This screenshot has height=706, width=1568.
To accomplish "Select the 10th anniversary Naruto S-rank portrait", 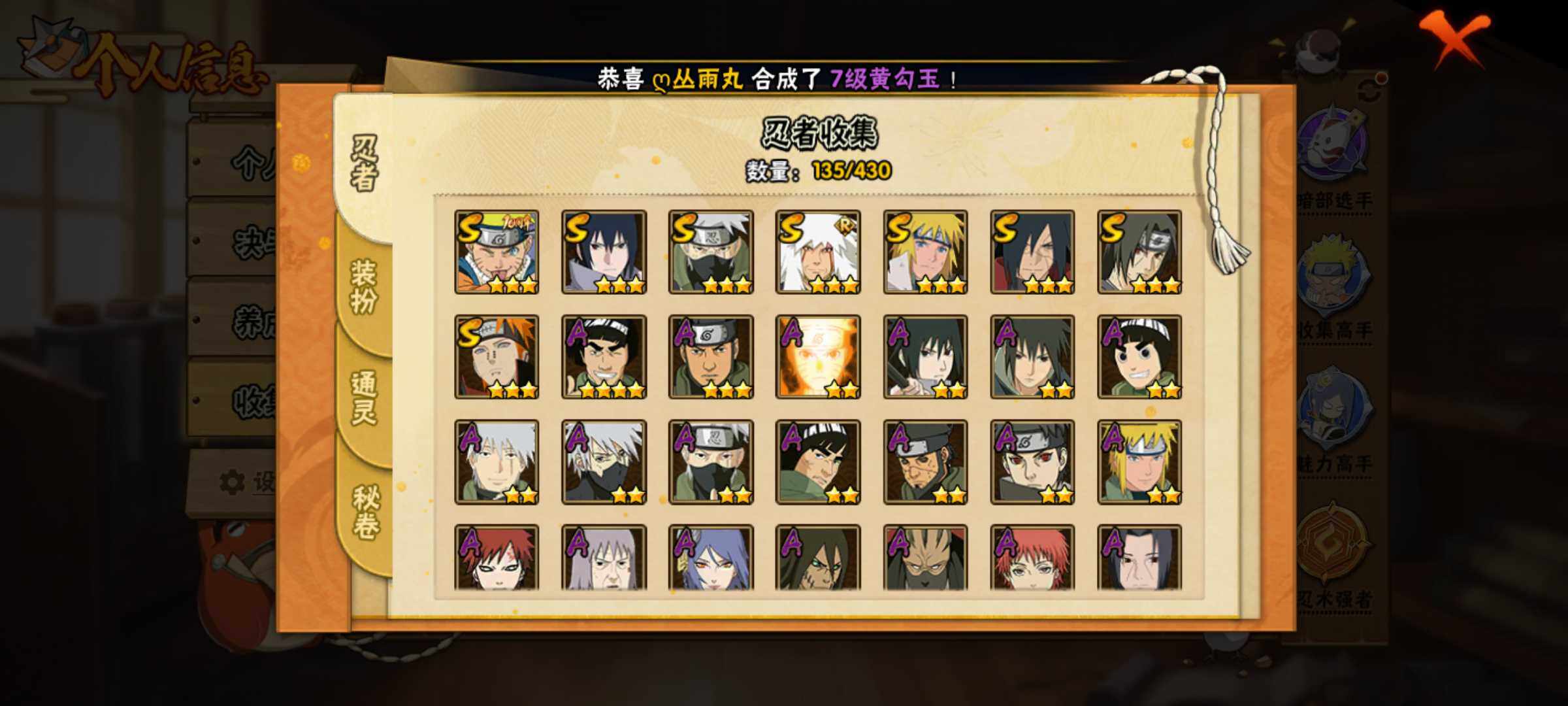I will (497, 252).
